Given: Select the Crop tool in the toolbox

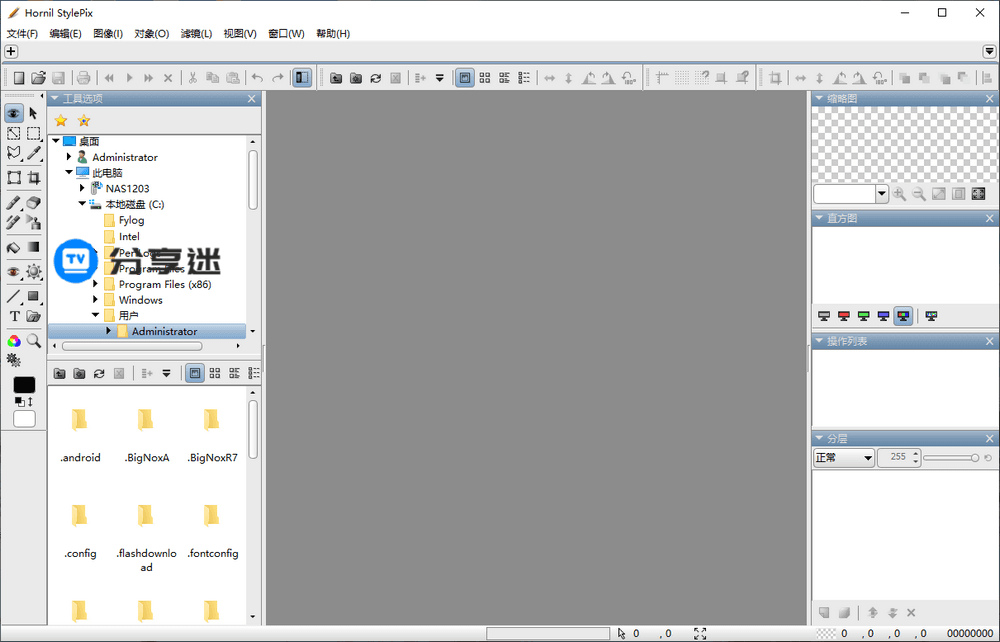Looking at the screenshot, I should tap(33, 178).
